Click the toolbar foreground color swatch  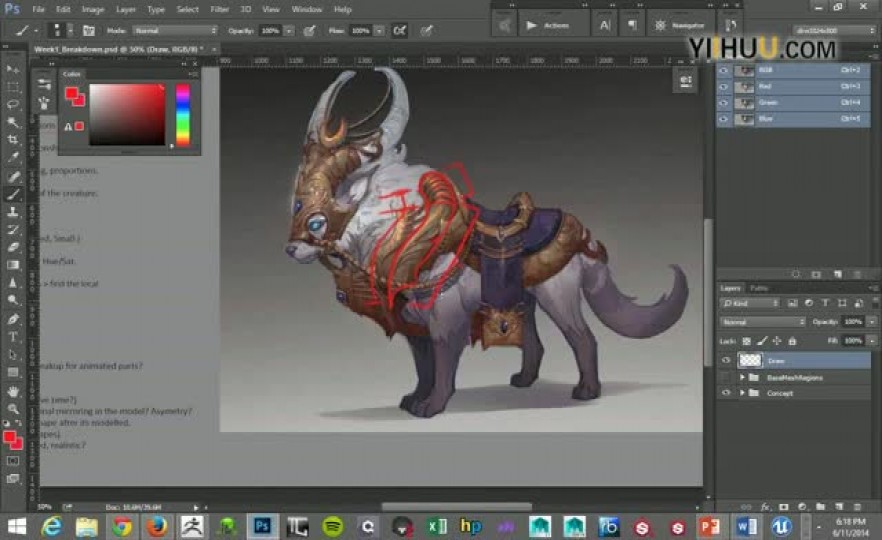[10, 437]
